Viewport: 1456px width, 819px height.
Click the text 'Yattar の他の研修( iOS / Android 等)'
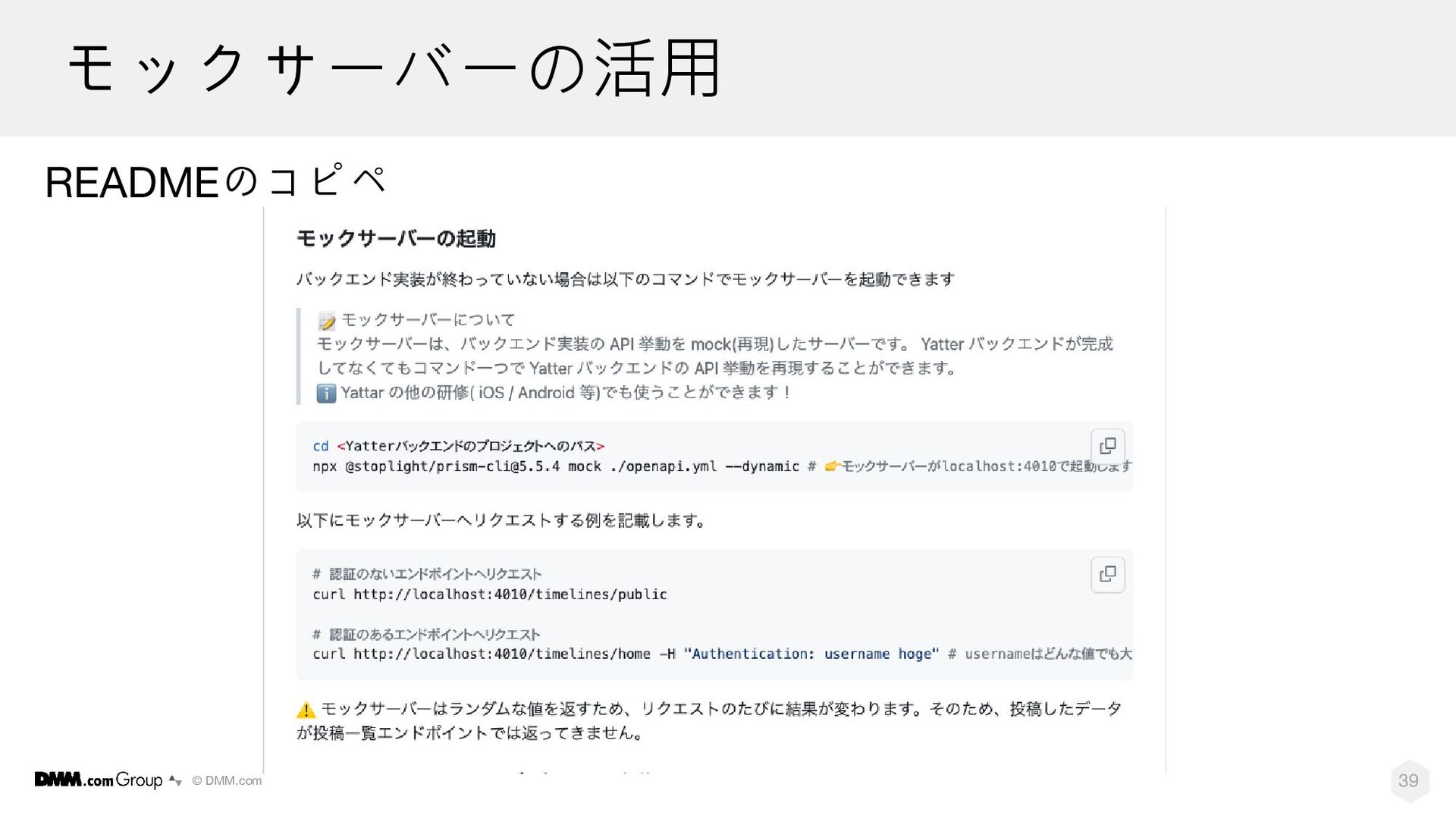470,393
